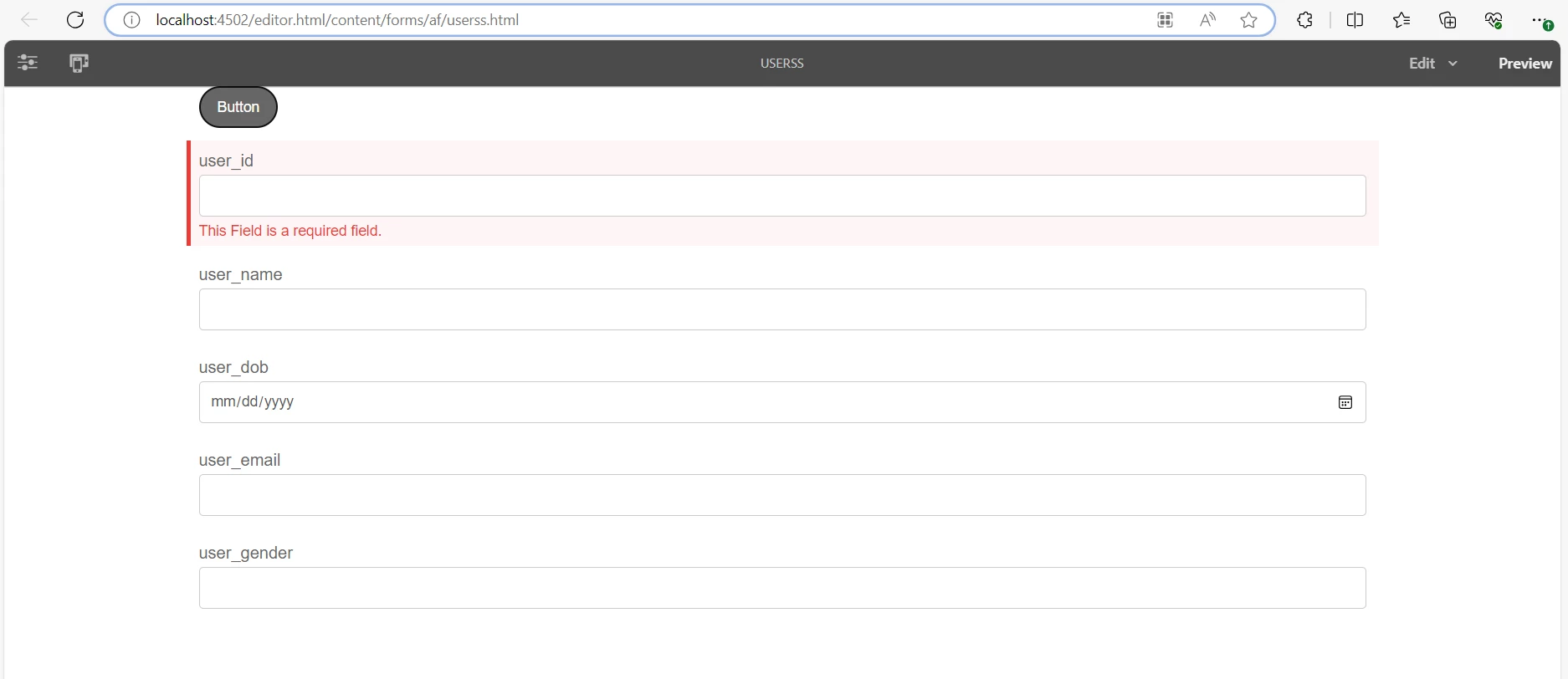
Task: Focus the user_id input field
Action: (782, 196)
